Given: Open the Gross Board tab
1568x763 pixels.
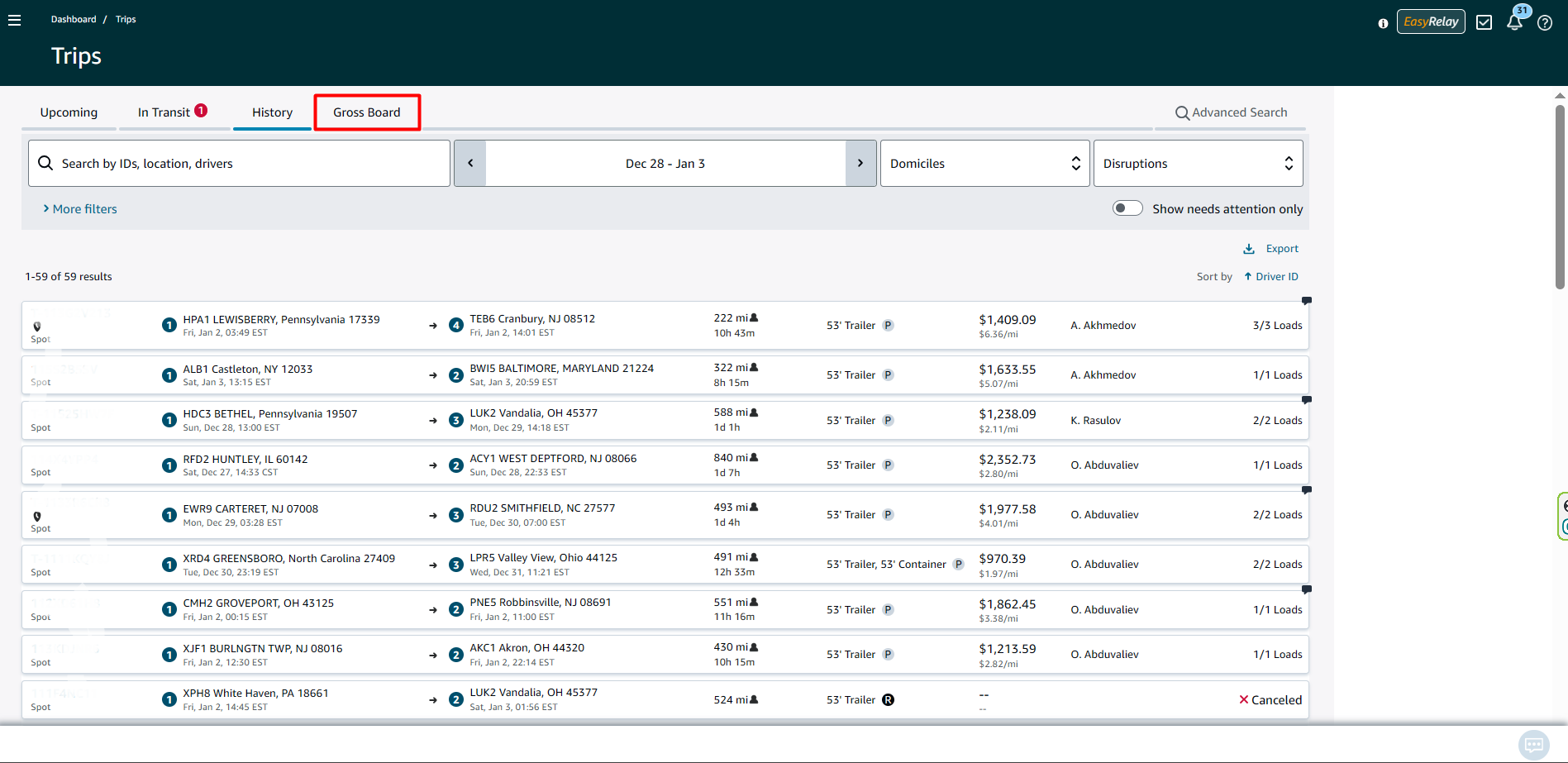Looking at the screenshot, I should coord(366,112).
